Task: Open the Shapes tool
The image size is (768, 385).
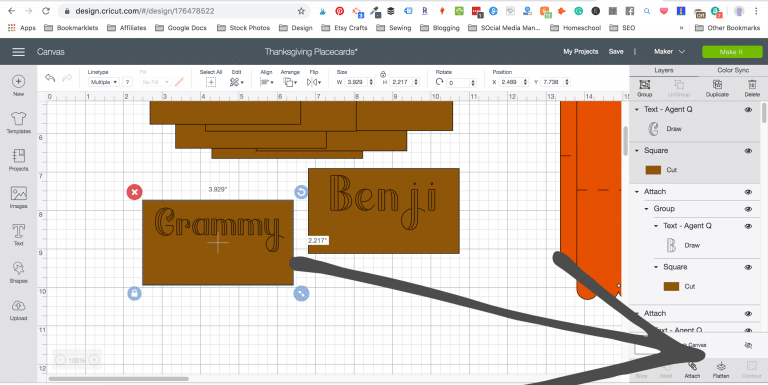Action: click(18, 272)
